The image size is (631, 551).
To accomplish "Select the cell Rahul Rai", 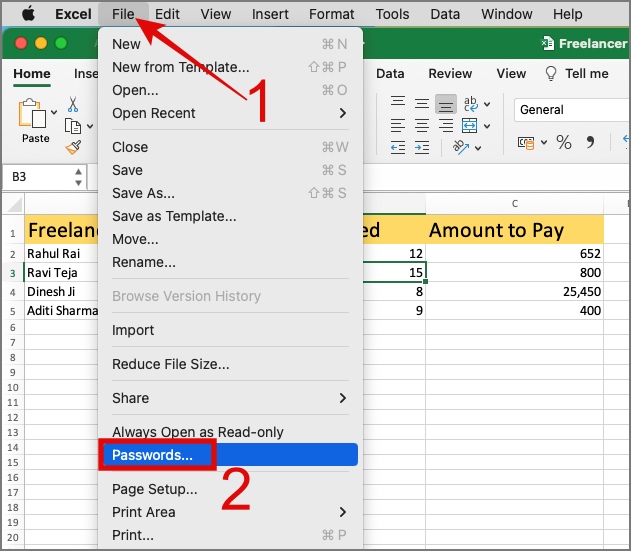I will 61,254.
